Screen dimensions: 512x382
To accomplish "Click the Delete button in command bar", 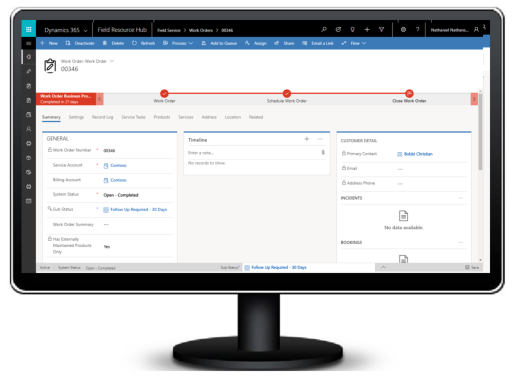I will (x=113, y=43).
